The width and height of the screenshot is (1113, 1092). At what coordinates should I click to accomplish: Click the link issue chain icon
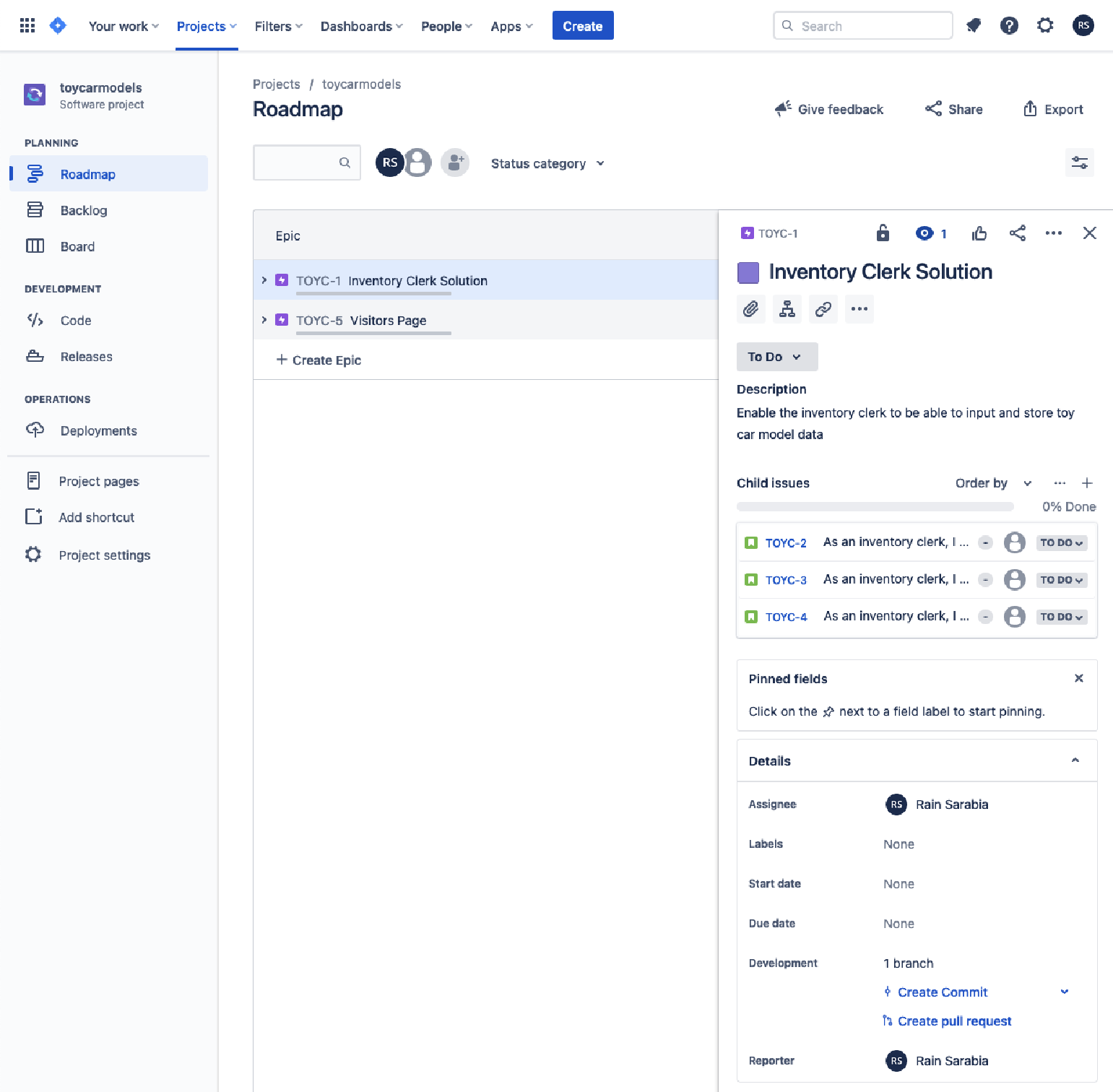click(x=823, y=309)
